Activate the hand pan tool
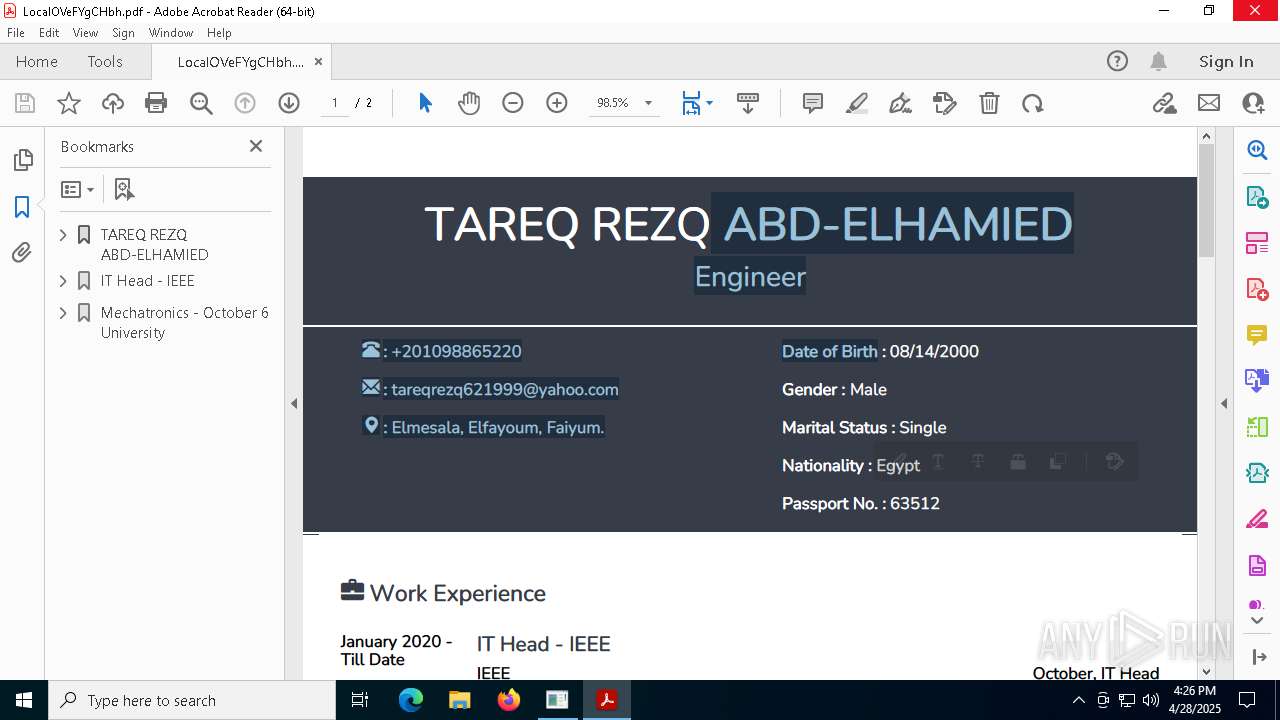This screenshot has width=1280, height=720. (x=469, y=103)
